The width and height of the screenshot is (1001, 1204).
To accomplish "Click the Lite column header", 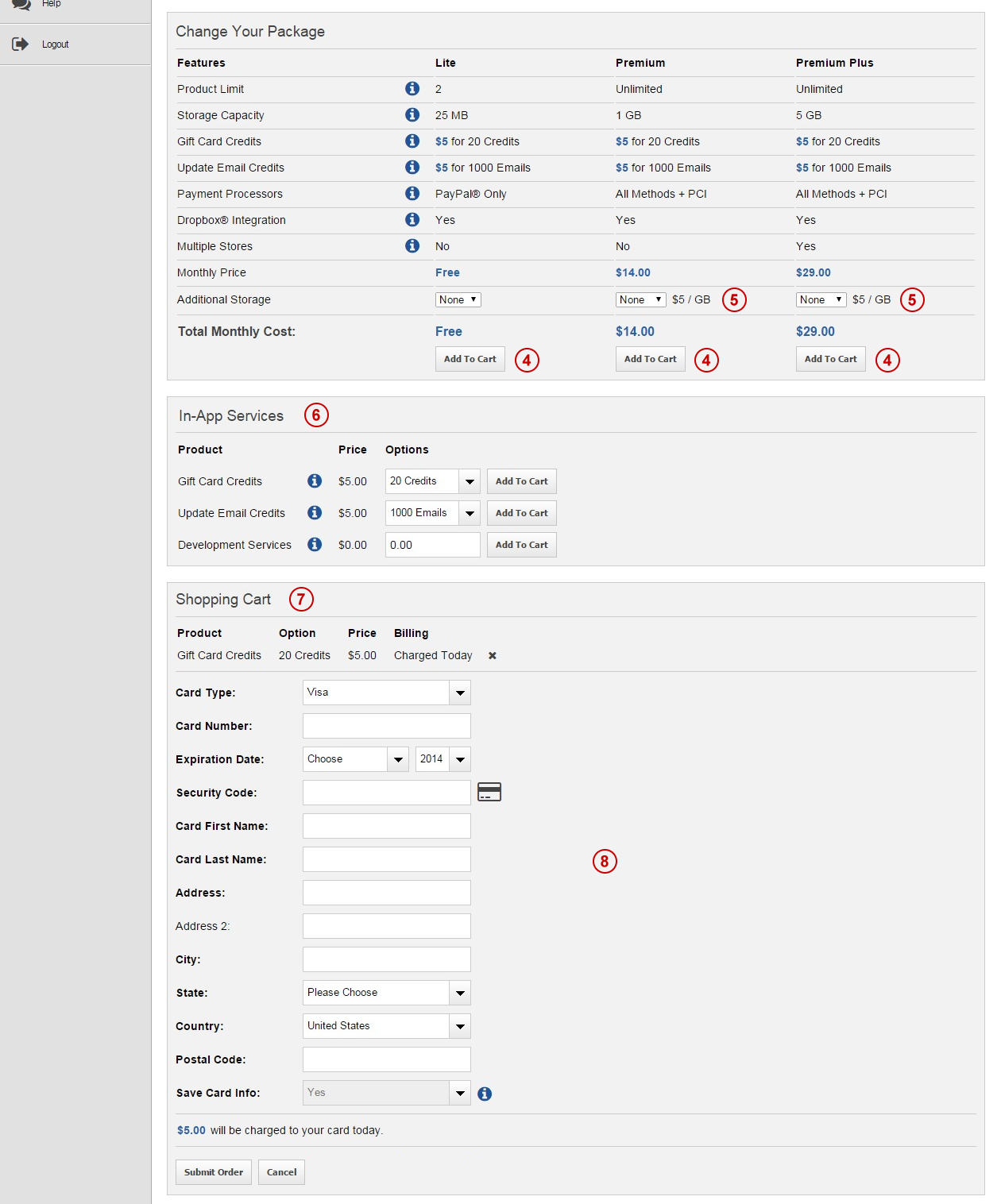I will (446, 63).
